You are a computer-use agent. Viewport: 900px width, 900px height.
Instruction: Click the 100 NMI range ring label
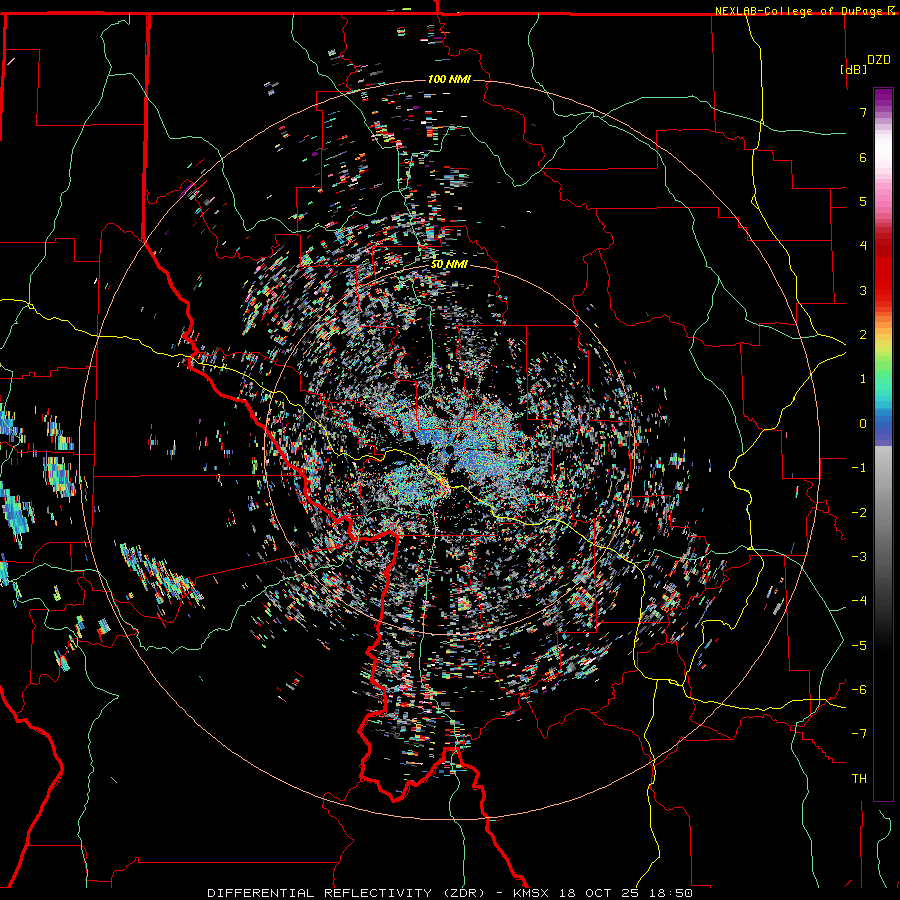449,79
